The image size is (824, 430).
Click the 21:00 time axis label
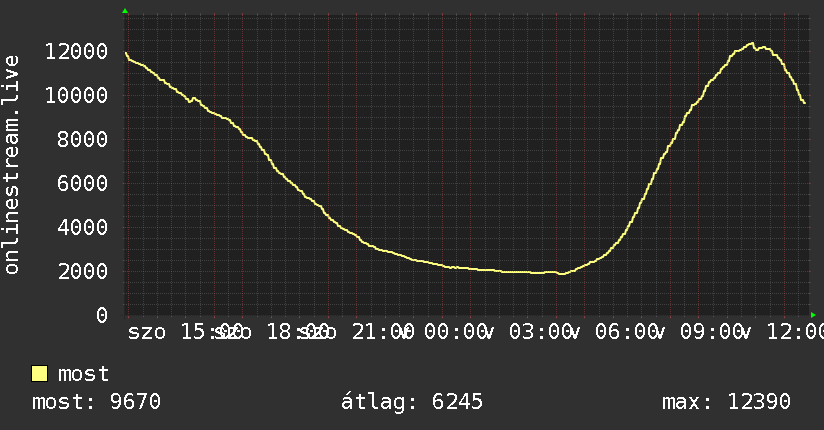coord(383,332)
